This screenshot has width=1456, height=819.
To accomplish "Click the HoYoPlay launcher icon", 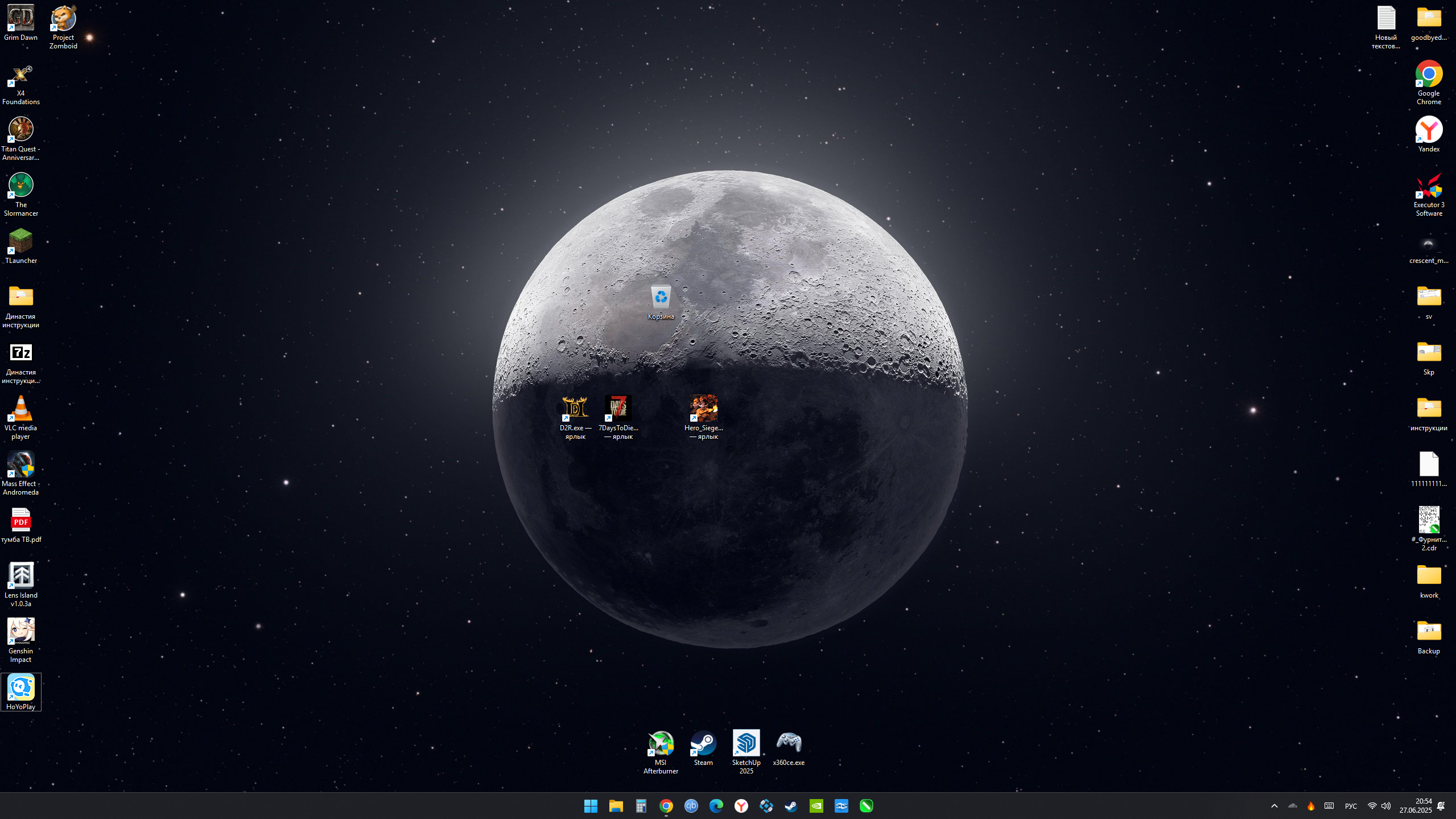I will click(20, 688).
